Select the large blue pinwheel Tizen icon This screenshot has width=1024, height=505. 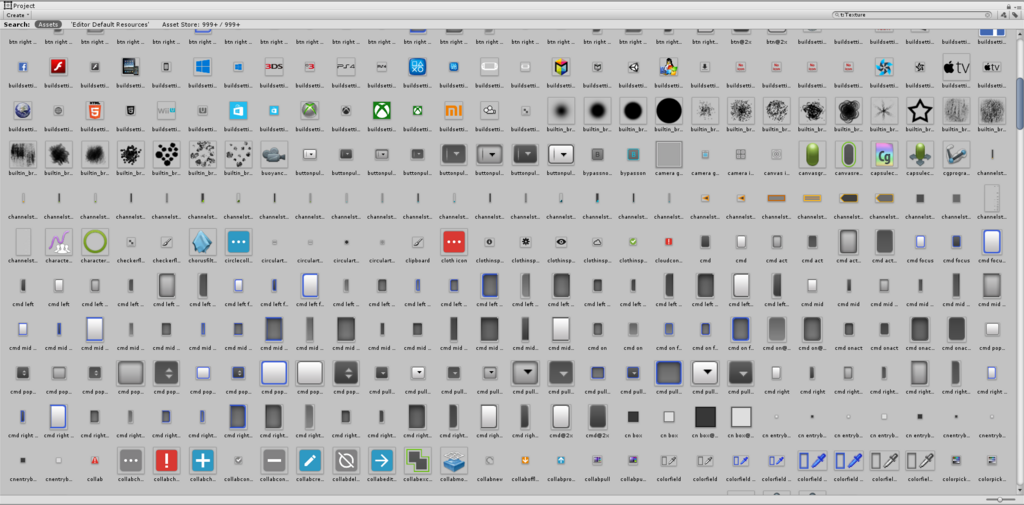click(884, 67)
